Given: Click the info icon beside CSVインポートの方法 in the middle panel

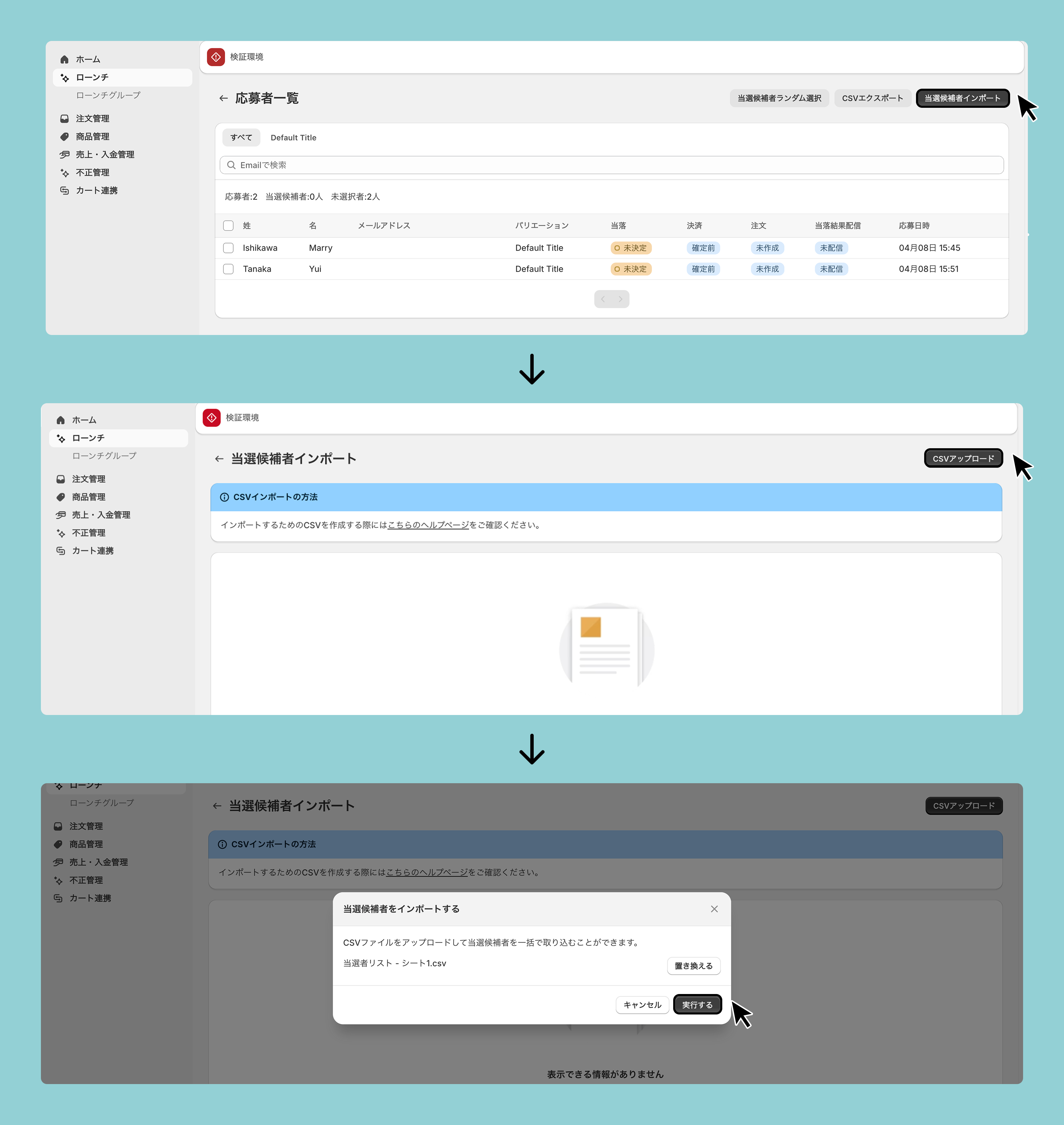Looking at the screenshot, I should [x=225, y=497].
